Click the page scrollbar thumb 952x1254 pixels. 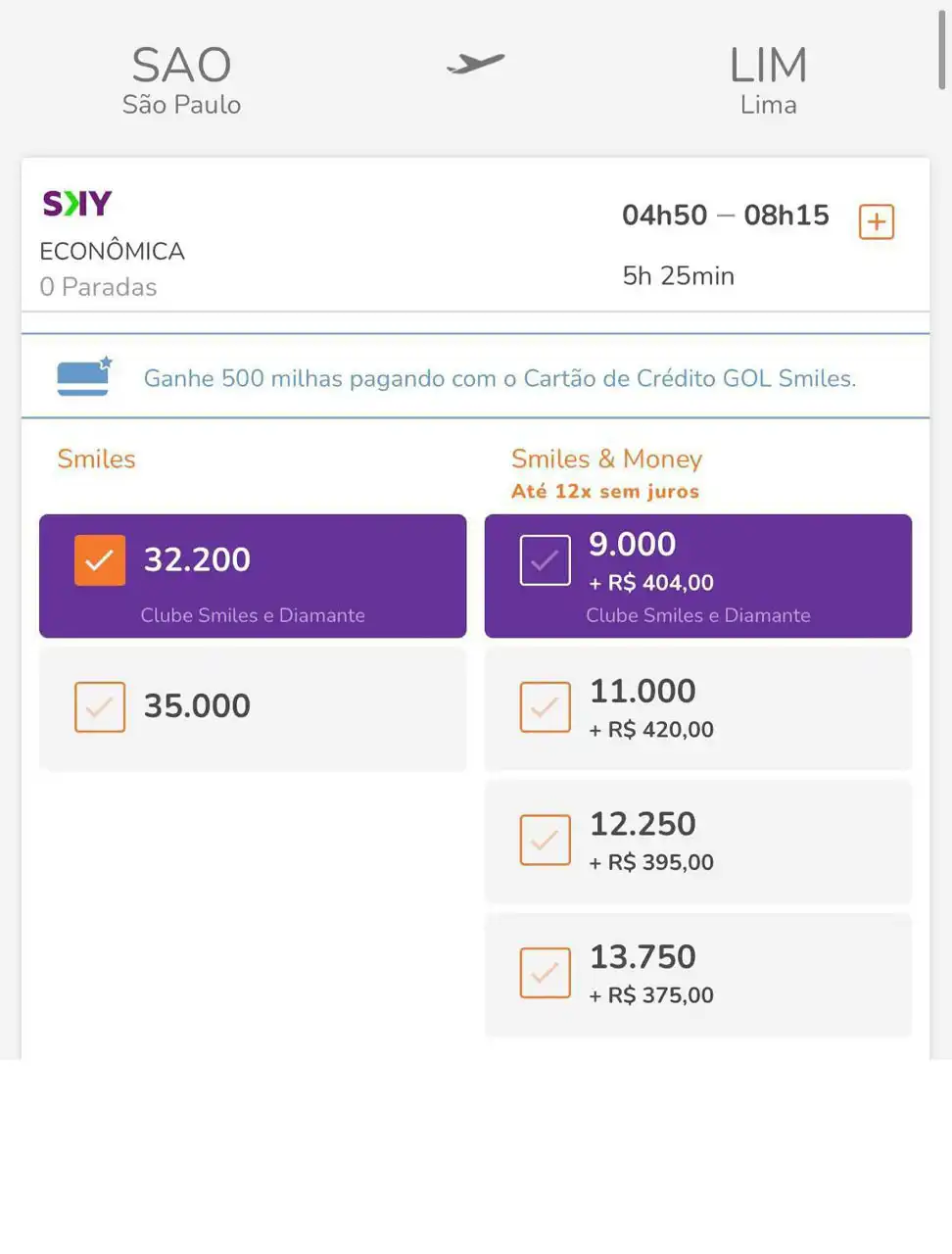[943, 47]
